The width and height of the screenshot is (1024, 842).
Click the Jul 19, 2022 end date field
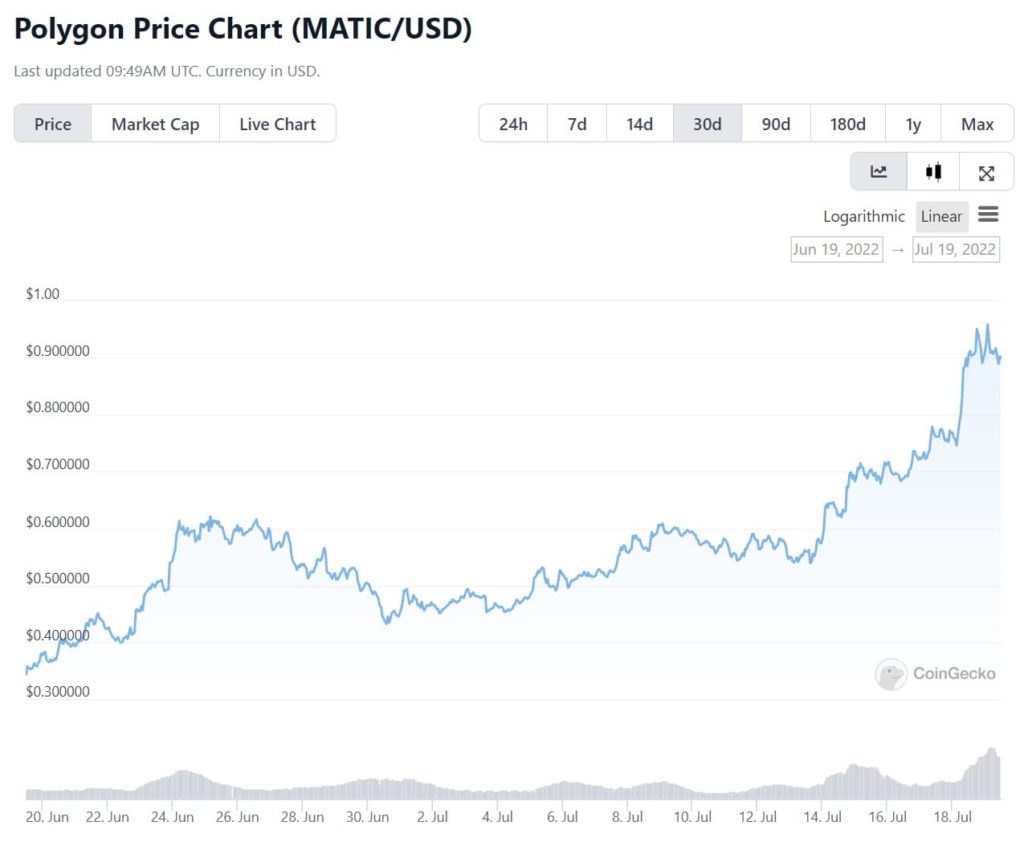click(x=955, y=249)
